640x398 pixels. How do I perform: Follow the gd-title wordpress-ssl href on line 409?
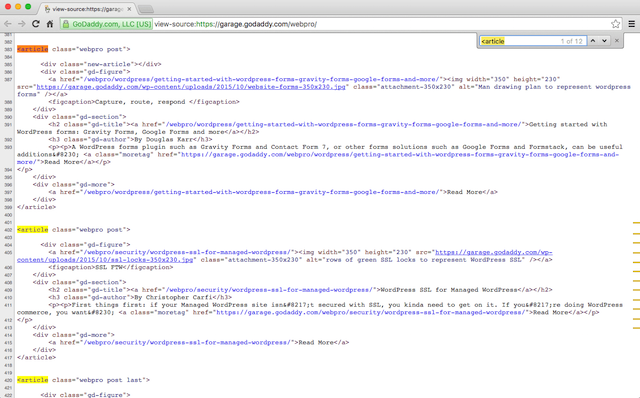click(269, 289)
